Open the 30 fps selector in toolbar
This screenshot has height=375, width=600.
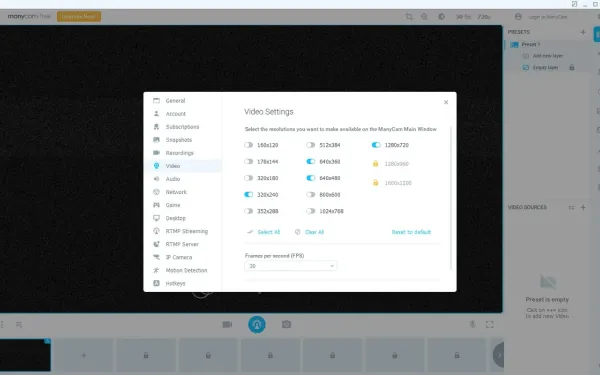point(463,17)
